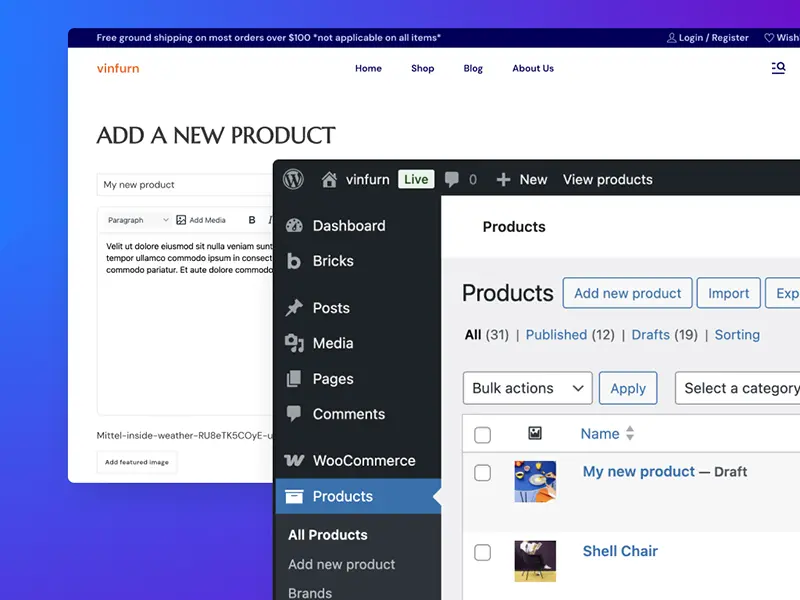The width and height of the screenshot is (800, 600).
Task: Open WooCommerce in the admin sidebar
Action: coord(364,460)
